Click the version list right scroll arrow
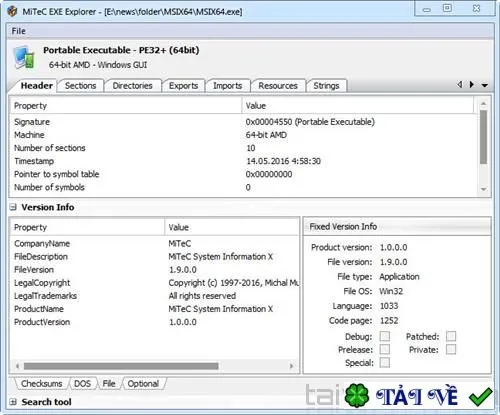The image size is (500, 415). [x=291, y=366]
